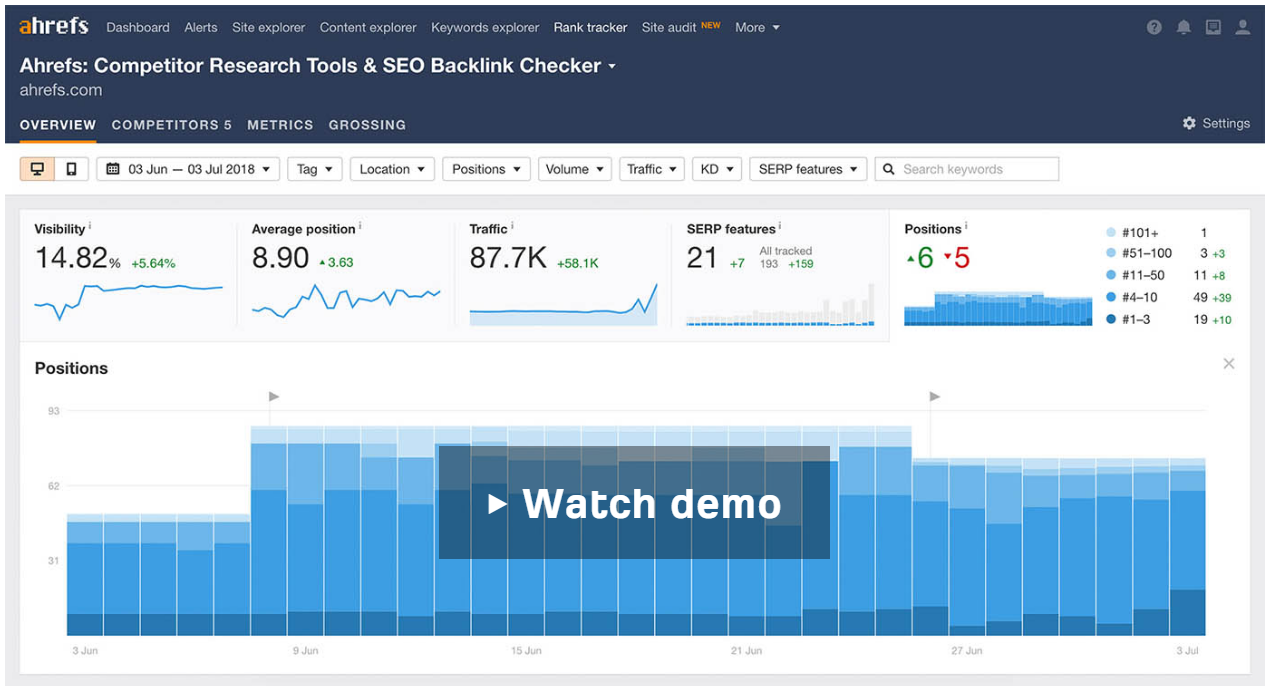This screenshot has height=686, width=1272.
Task: Click the Visibility sparkline chart
Action: click(129, 300)
